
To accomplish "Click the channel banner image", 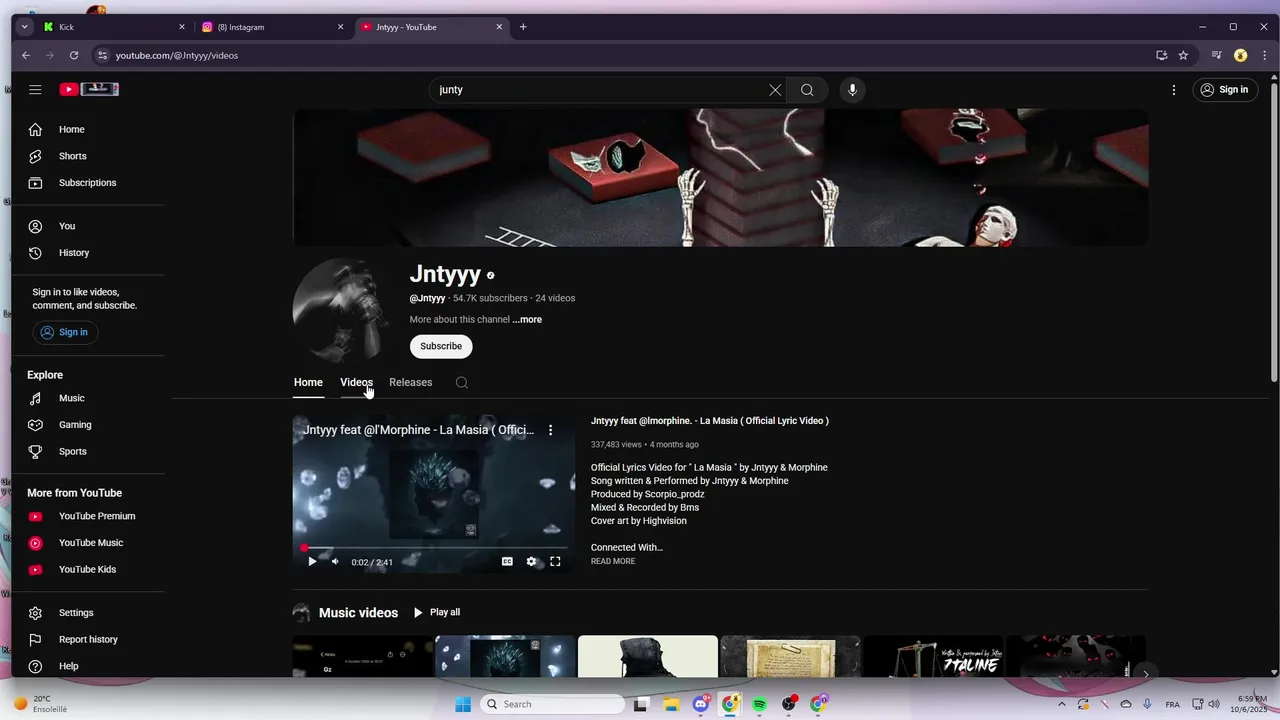I will 720,178.
